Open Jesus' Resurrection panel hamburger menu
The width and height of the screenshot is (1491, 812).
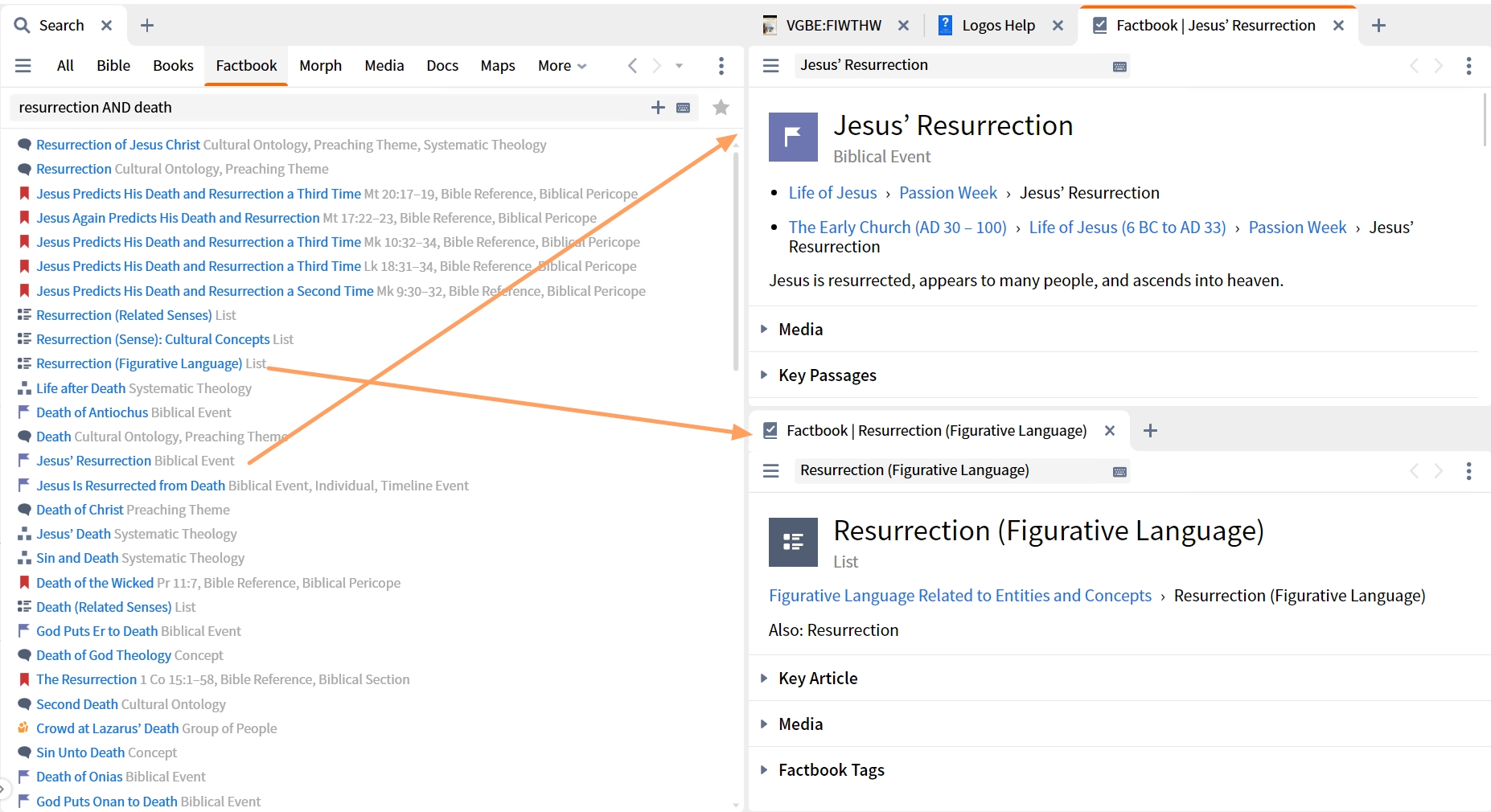tap(770, 66)
